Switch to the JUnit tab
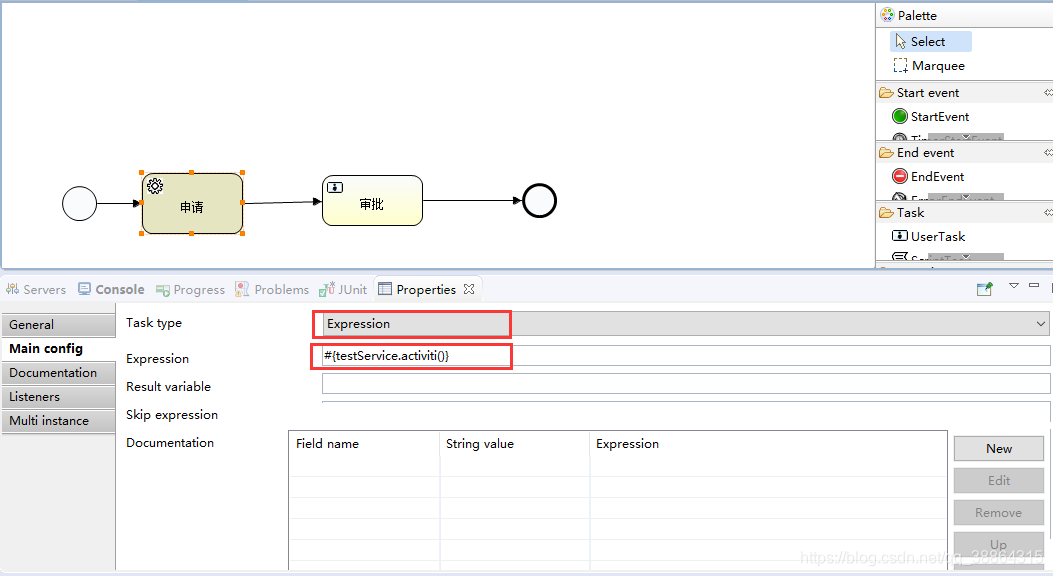Screen dimensions: 1053x576 coord(343,289)
